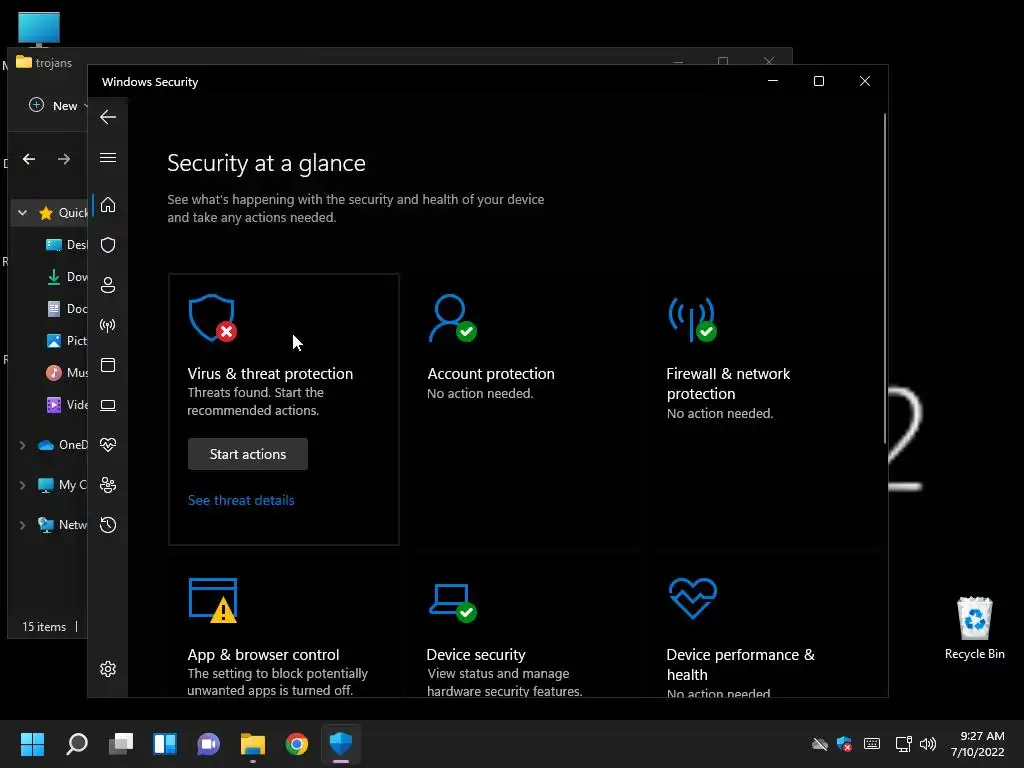Open the Windows Start menu

coord(32,744)
